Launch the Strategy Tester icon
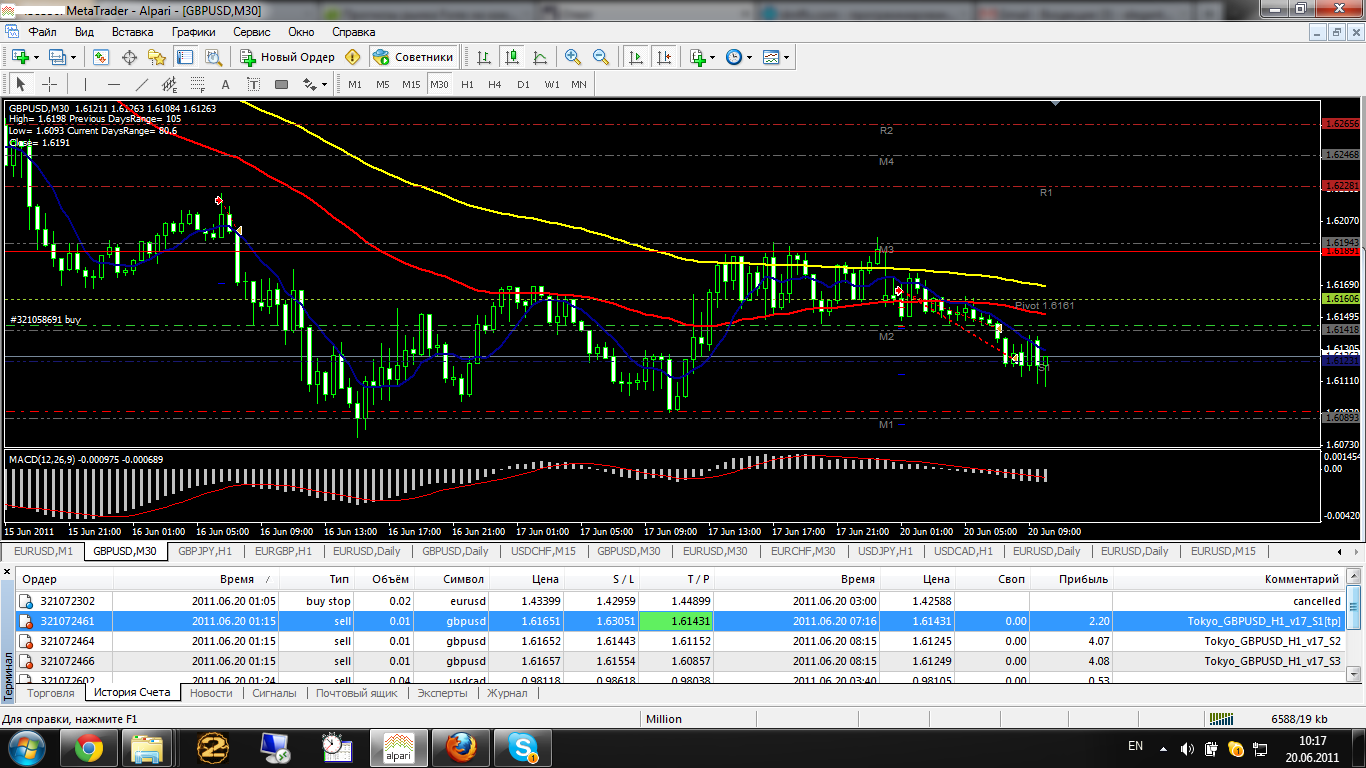The height and width of the screenshot is (768, 1366). click(212, 57)
